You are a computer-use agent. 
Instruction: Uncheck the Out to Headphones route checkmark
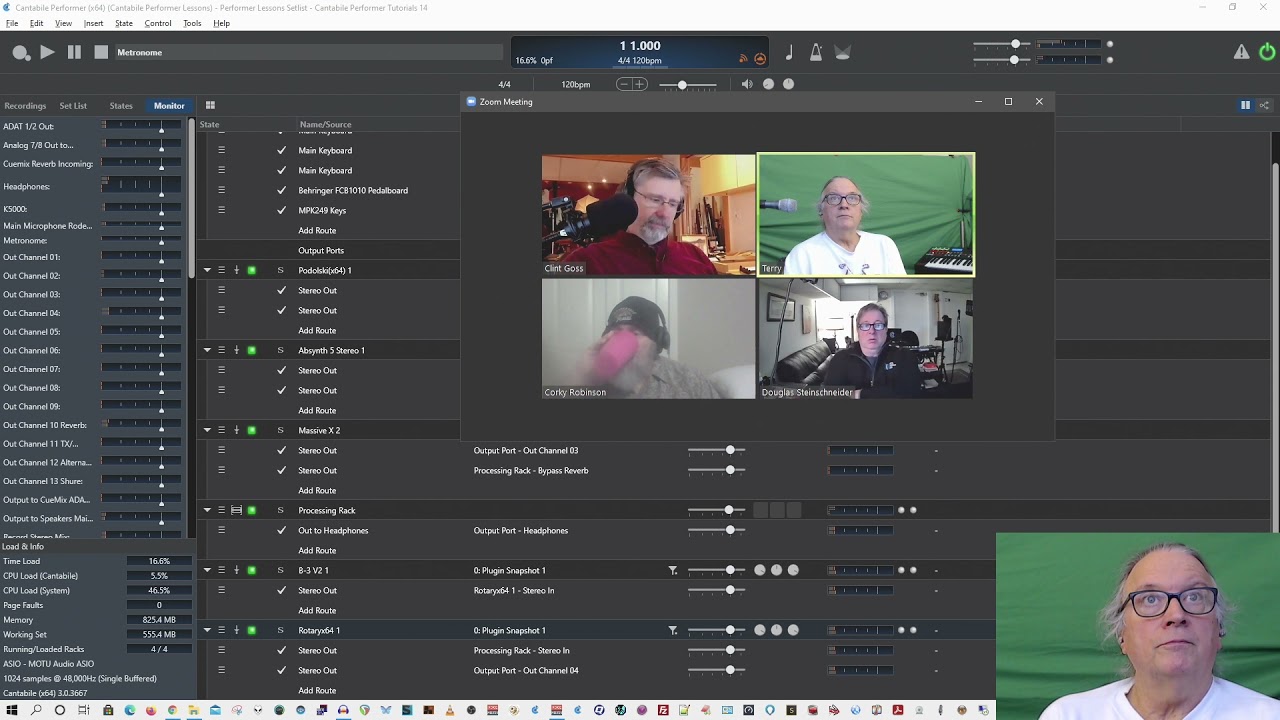point(281,530)
